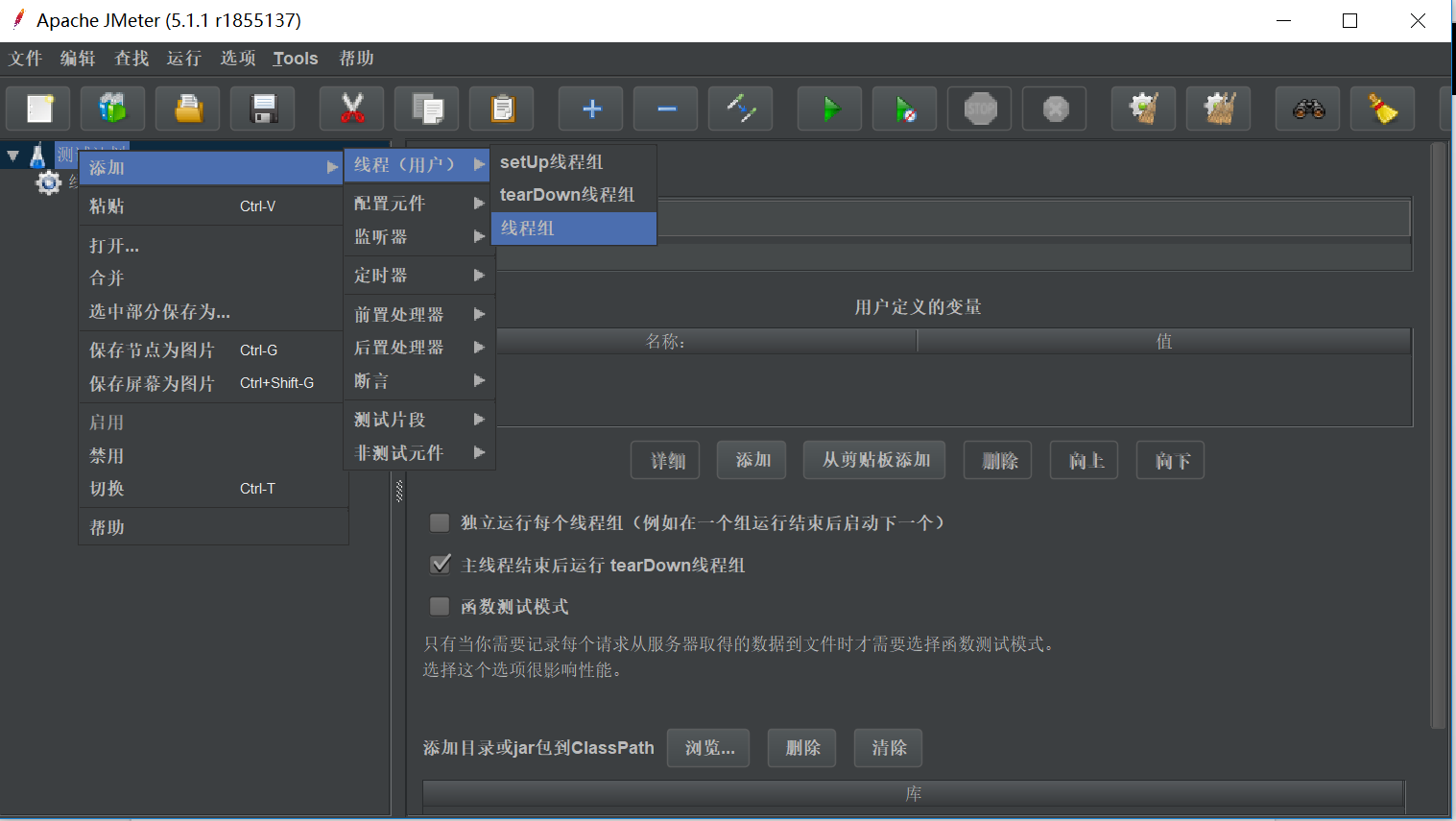The image size is (1456, 821).
Task: Open the 运行 menu
Action: (184, 59)
